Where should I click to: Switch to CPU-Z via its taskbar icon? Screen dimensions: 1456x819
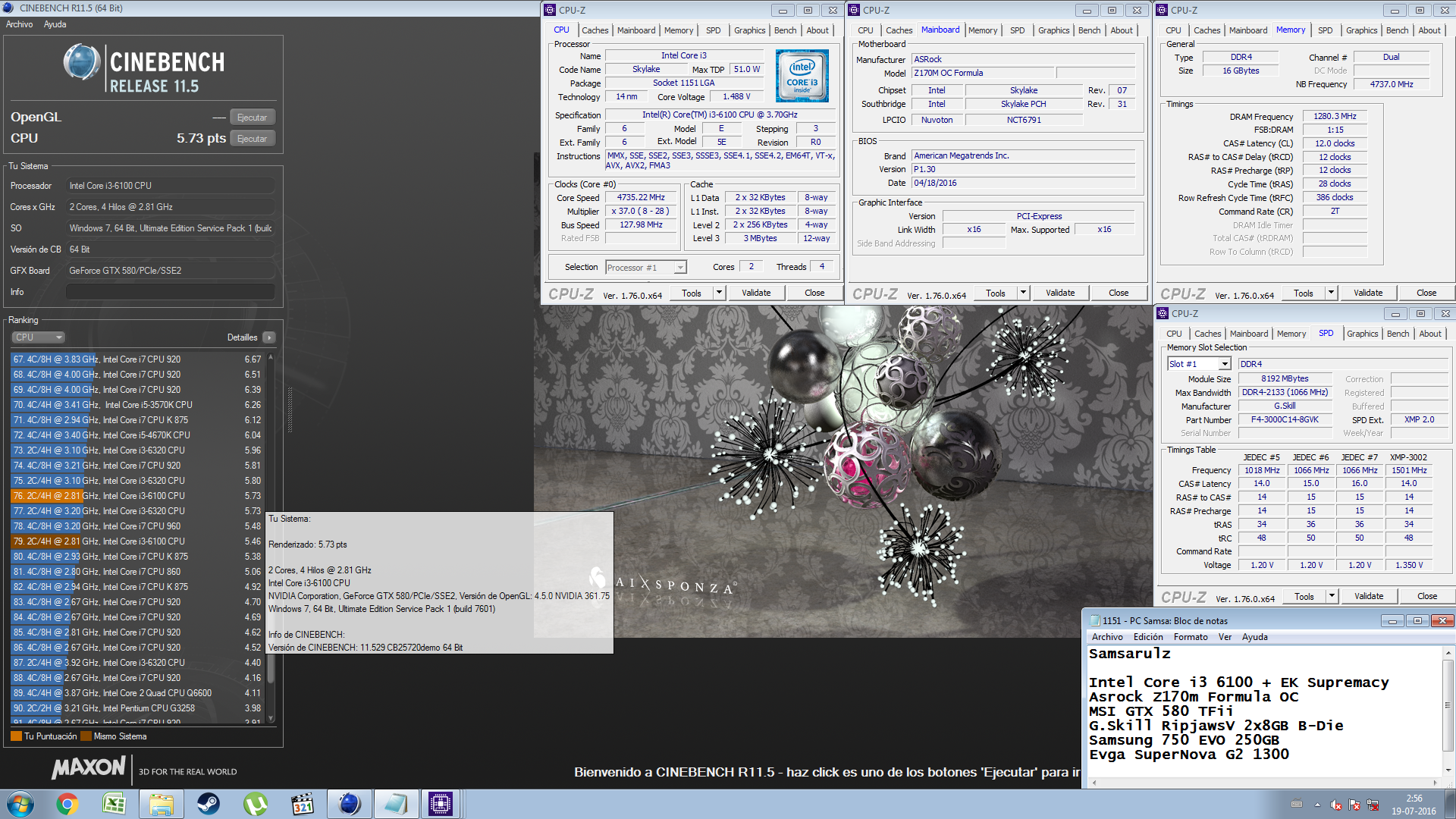click(x=441, y=804)
